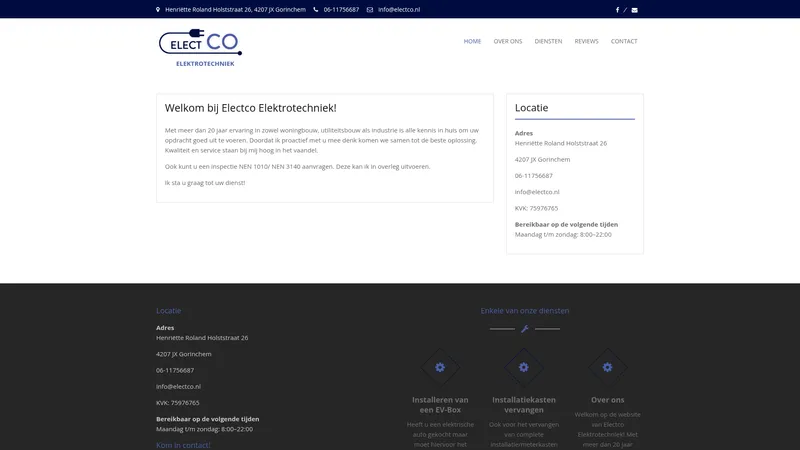Image resolution: width=800 pixels, height=450 pixels.
Task: Open the Reviews menu item
Action: [x=586, y=41]
